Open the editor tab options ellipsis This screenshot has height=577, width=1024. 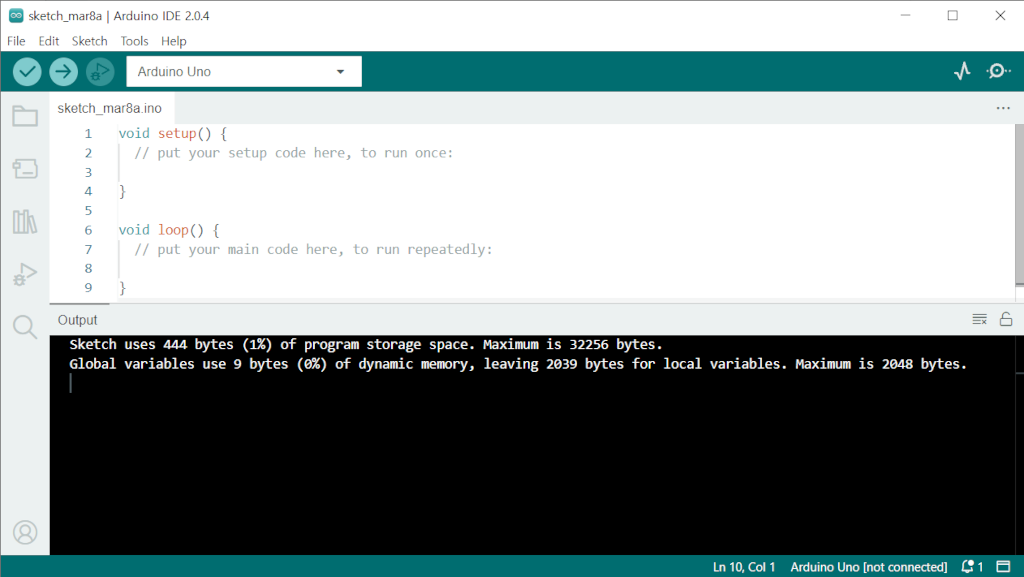pyautogui.click(x=1003, y=108)
